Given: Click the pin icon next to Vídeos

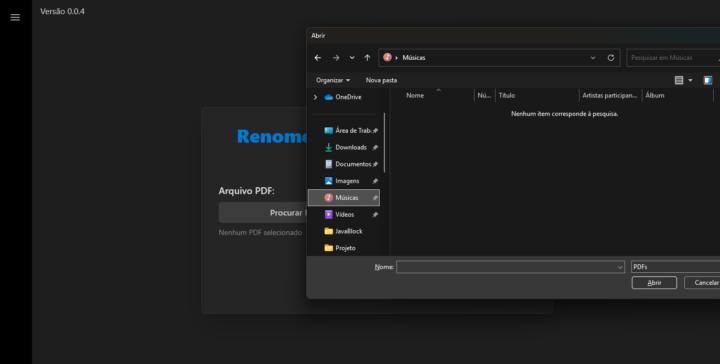Looking at the screenshot, I should 375,215.
